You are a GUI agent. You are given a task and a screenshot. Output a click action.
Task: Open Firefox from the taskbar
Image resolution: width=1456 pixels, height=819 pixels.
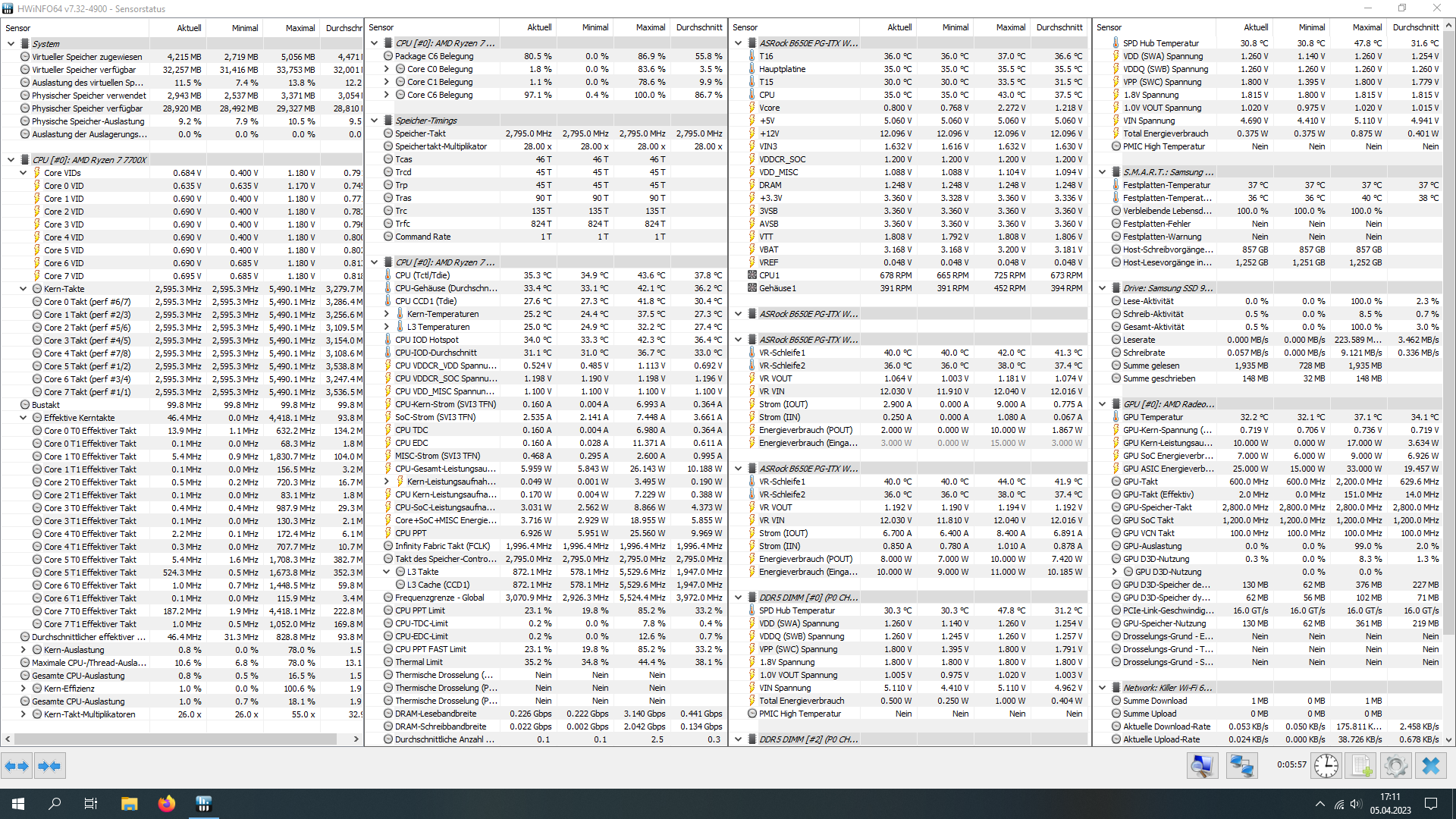(x=166, y=804)
